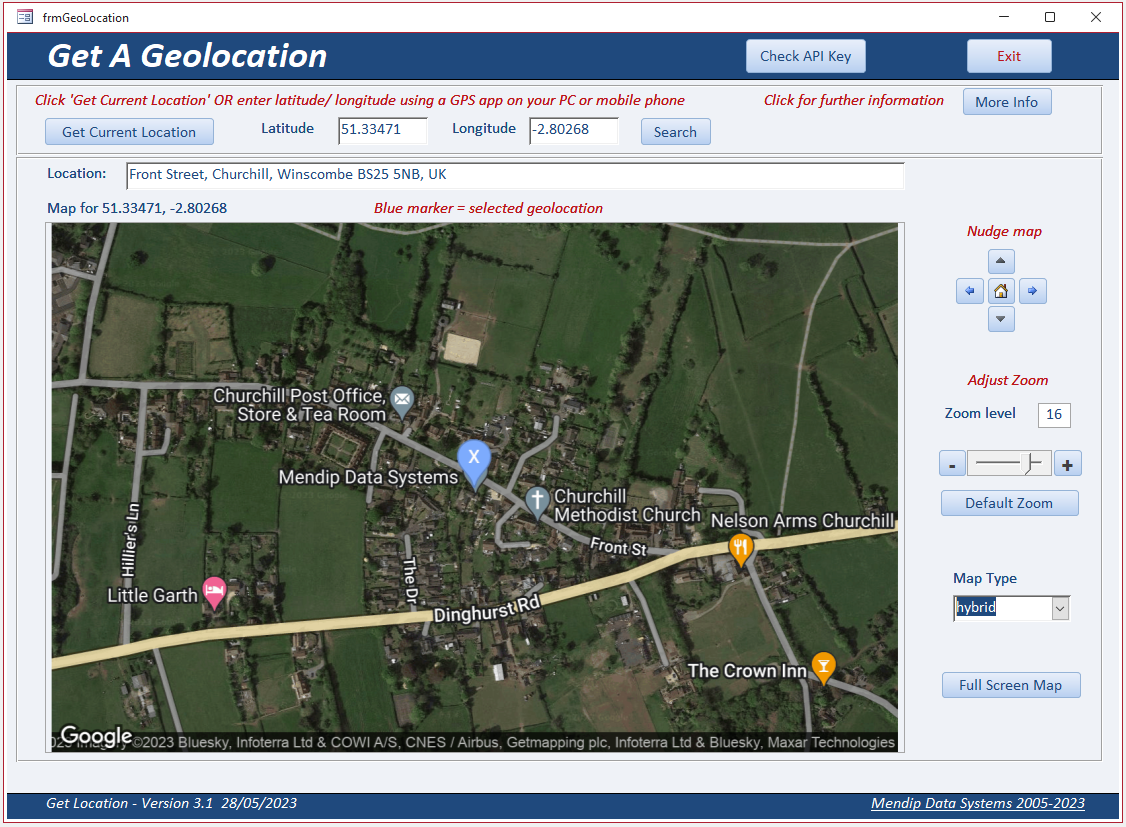Click Get Current Location button
1126x827 pixels.
tap(129, 132)
